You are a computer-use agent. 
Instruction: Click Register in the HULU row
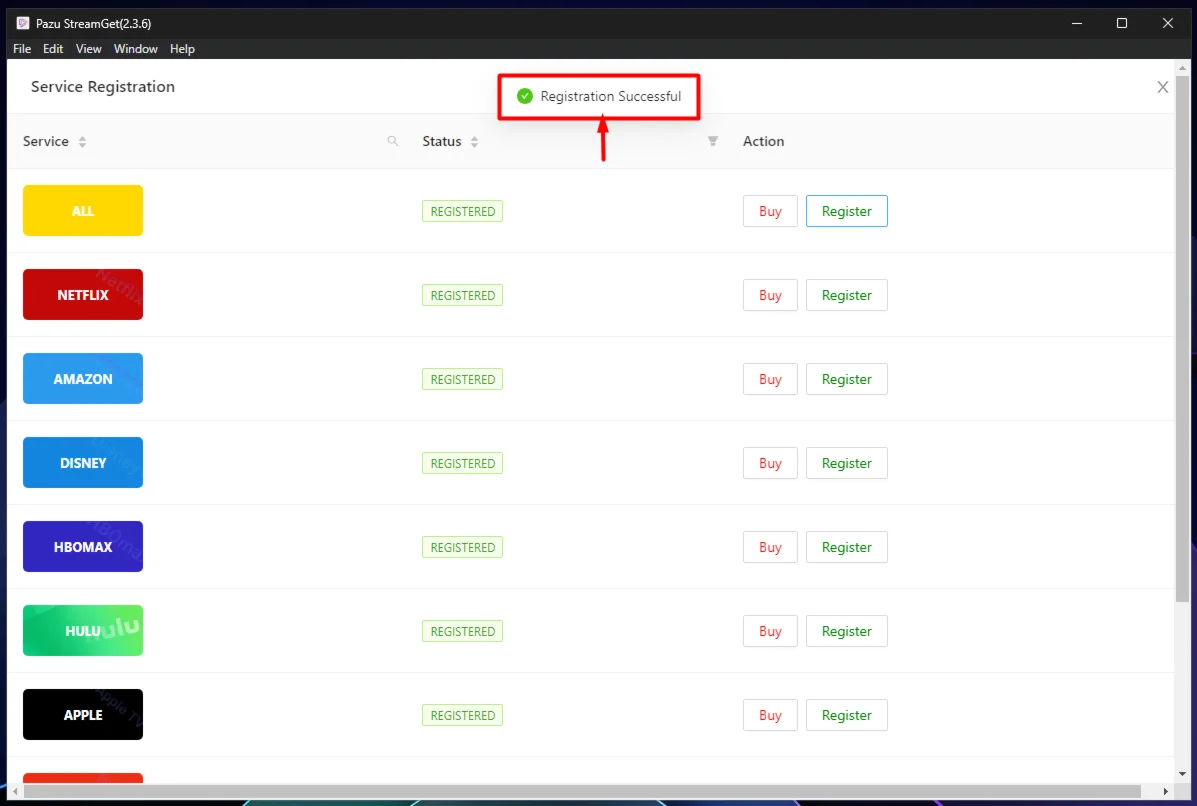click(847, 631)
